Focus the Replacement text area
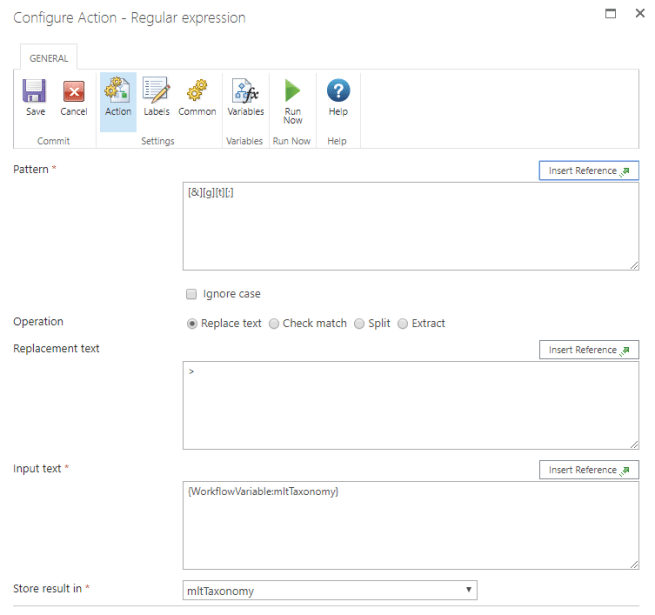This screenshot has height=615, width=655. [x=411, y=405]
